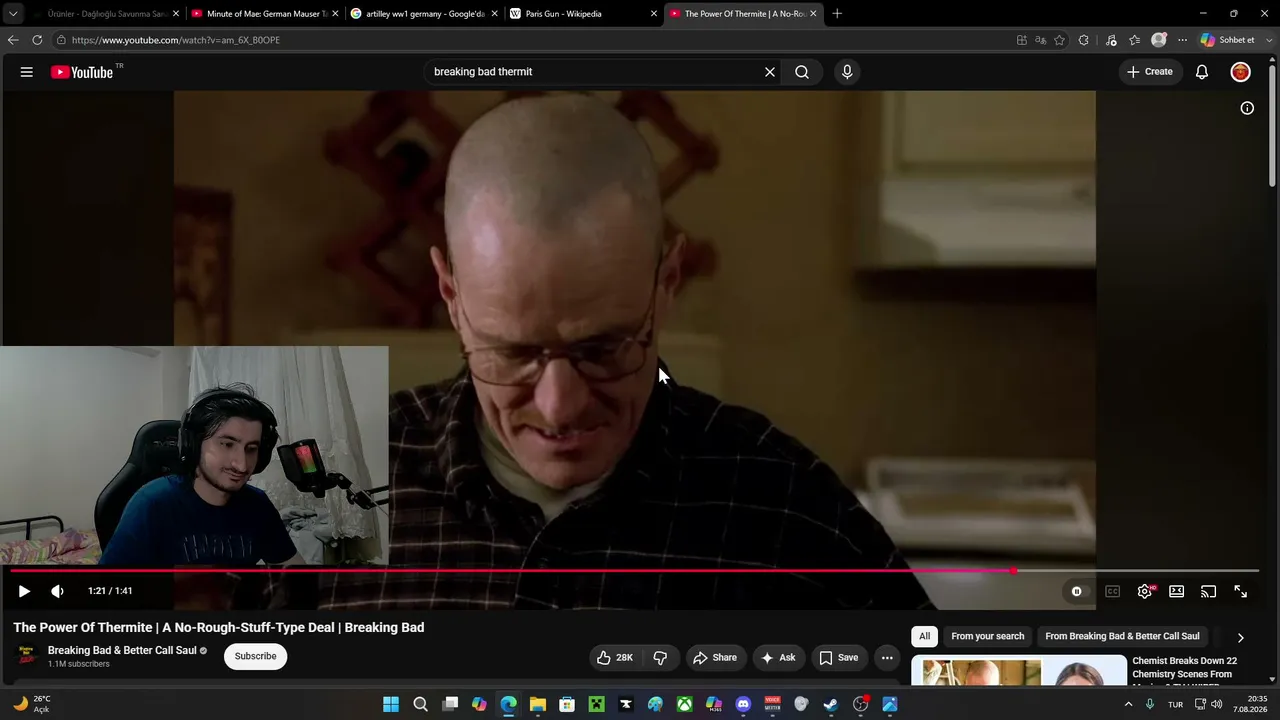
Task: Toggle closed captions
Action: coord(1112,591)
